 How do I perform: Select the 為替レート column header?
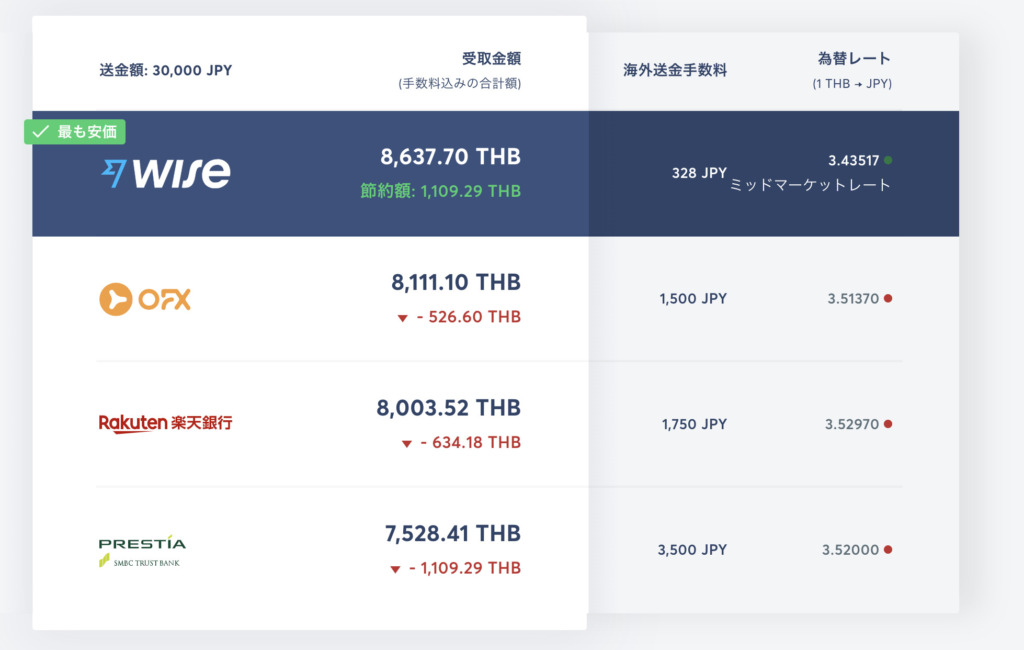[x=854, y=59]
